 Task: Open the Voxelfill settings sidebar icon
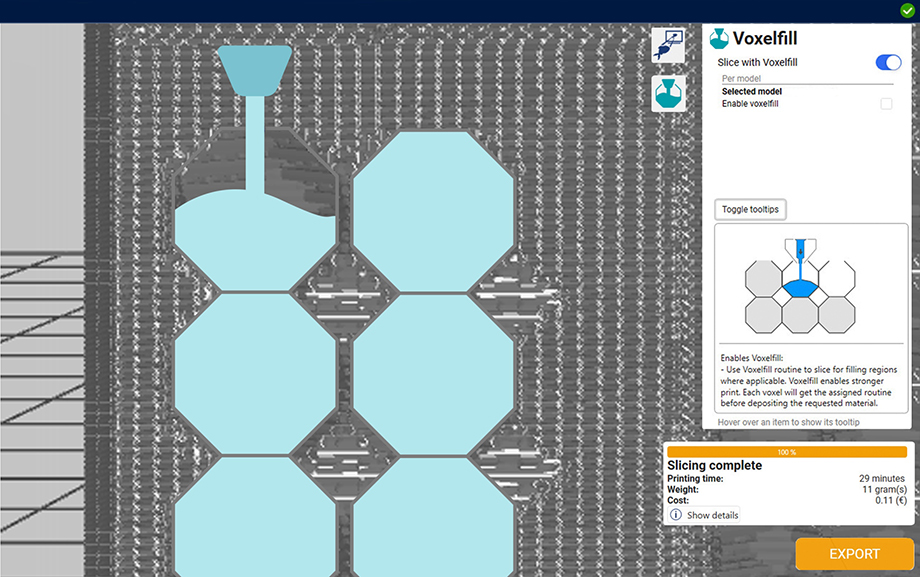coord(667,93)
